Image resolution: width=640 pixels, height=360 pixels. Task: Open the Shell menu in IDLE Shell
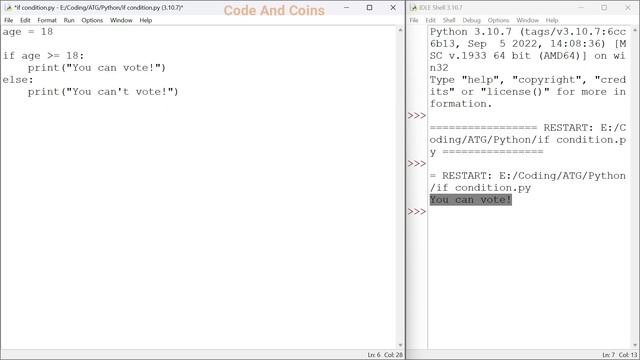point(449,20)
